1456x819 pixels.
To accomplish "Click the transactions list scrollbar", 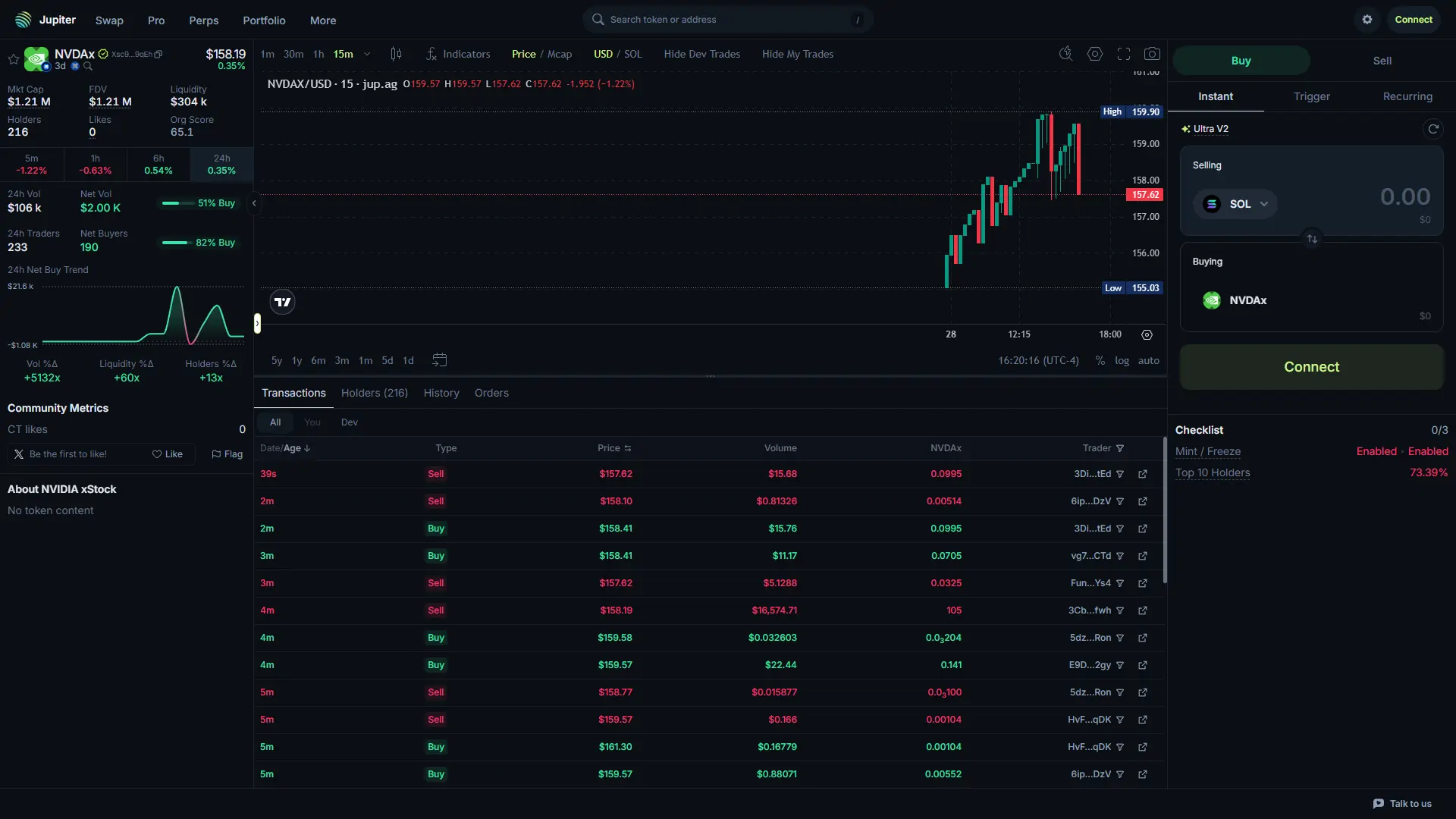I will (1164, 510).
